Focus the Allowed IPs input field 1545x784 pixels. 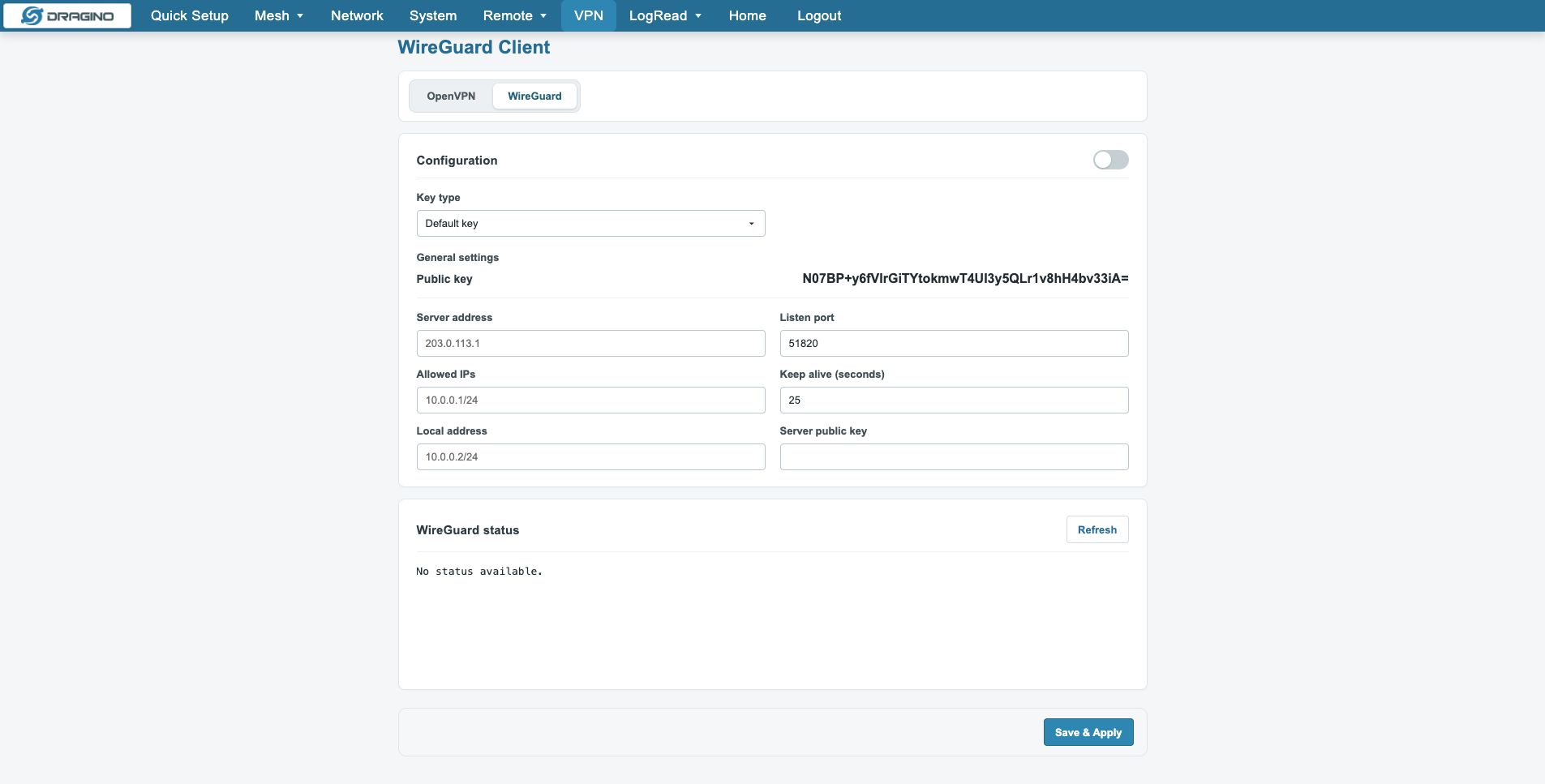590,400
